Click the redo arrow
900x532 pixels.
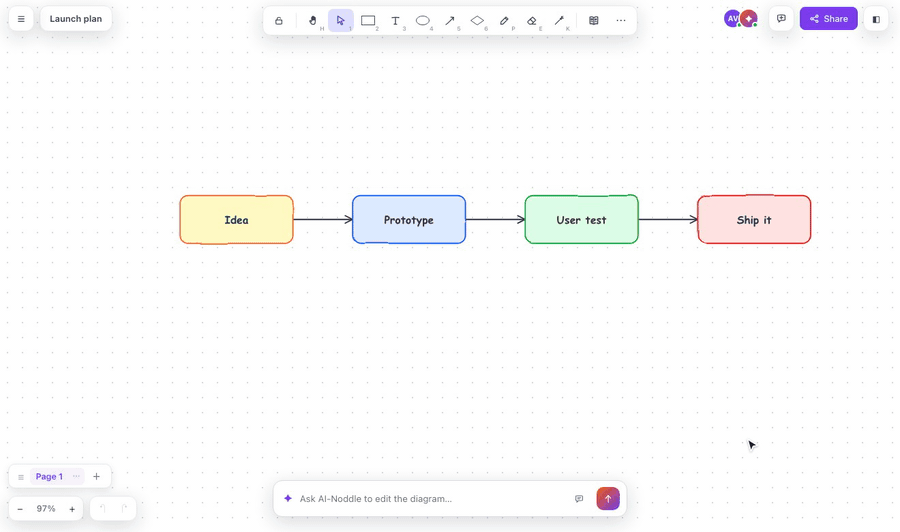coord(123,508)
